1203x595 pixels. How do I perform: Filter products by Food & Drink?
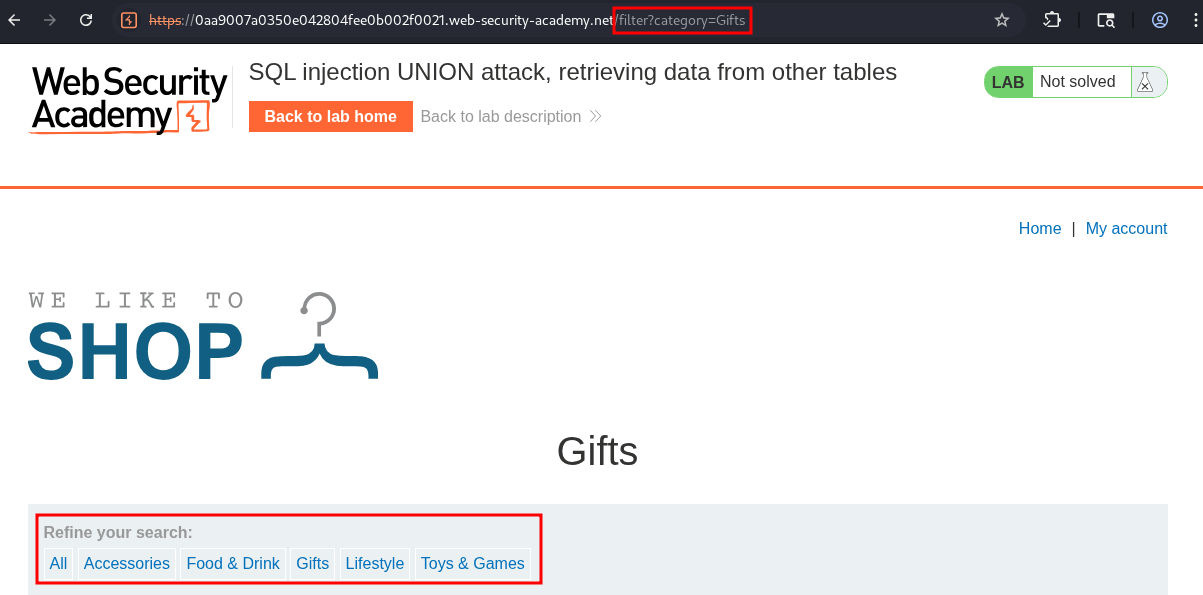[x=233, y=564]
